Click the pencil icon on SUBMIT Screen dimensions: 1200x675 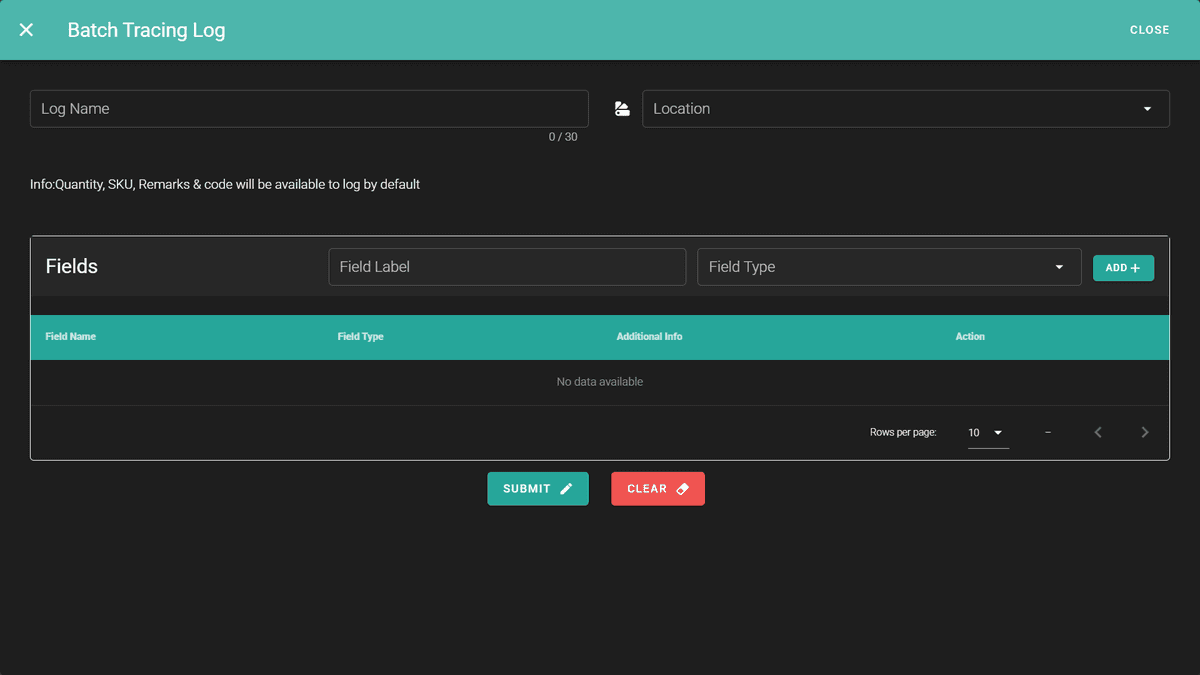click(x=566, y=489)
